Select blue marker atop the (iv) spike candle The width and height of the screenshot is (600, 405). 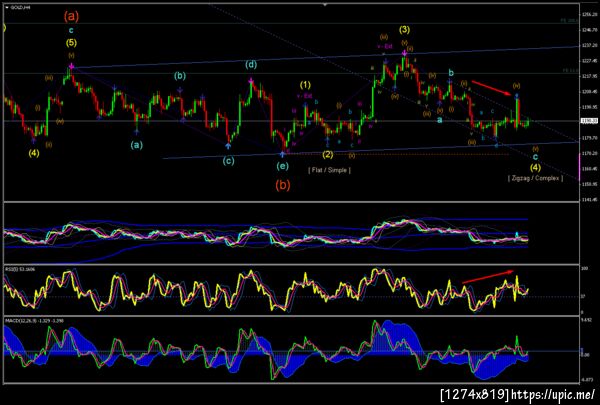516,95
